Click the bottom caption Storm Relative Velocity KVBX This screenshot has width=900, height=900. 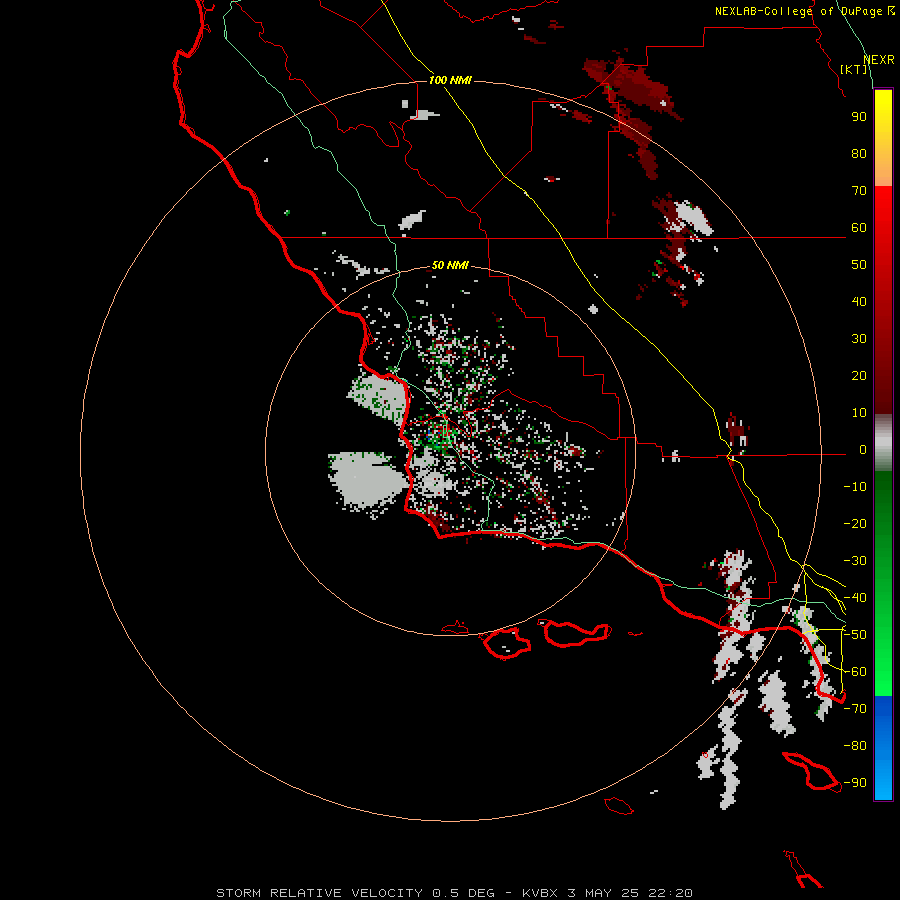point(454,893)
